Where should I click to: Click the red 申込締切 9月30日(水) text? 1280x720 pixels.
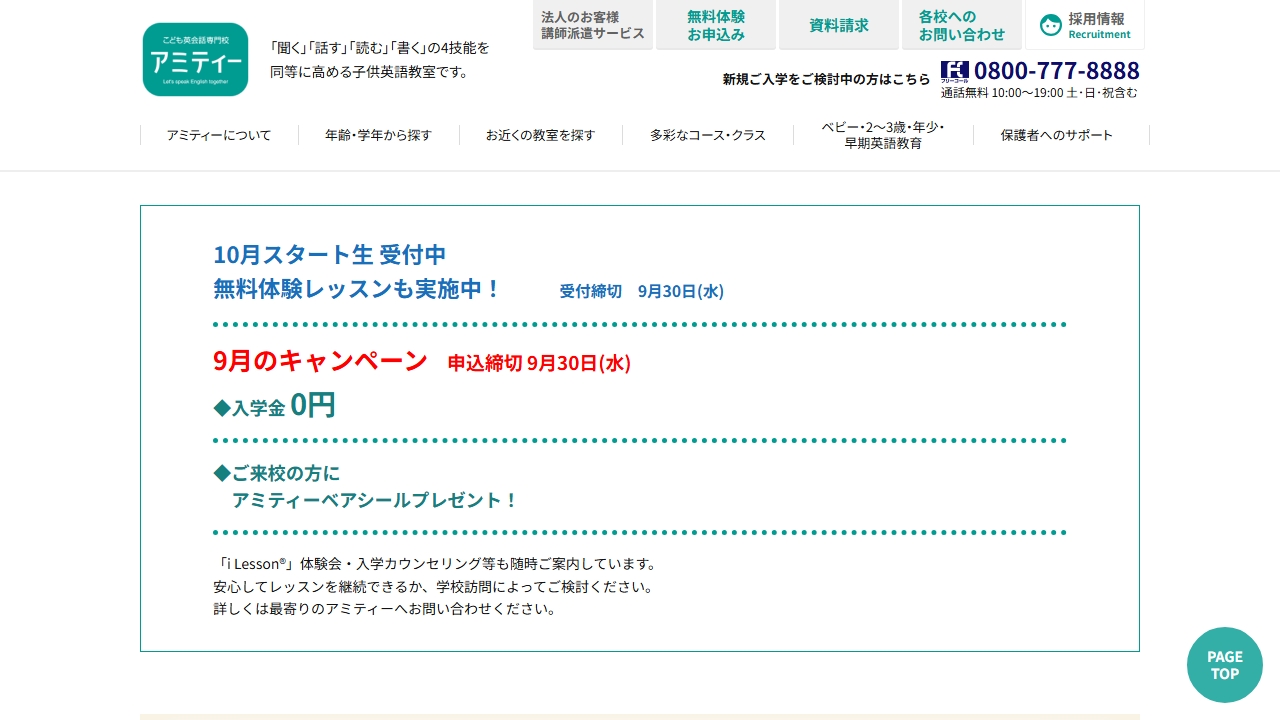click(x=539, y=363)
